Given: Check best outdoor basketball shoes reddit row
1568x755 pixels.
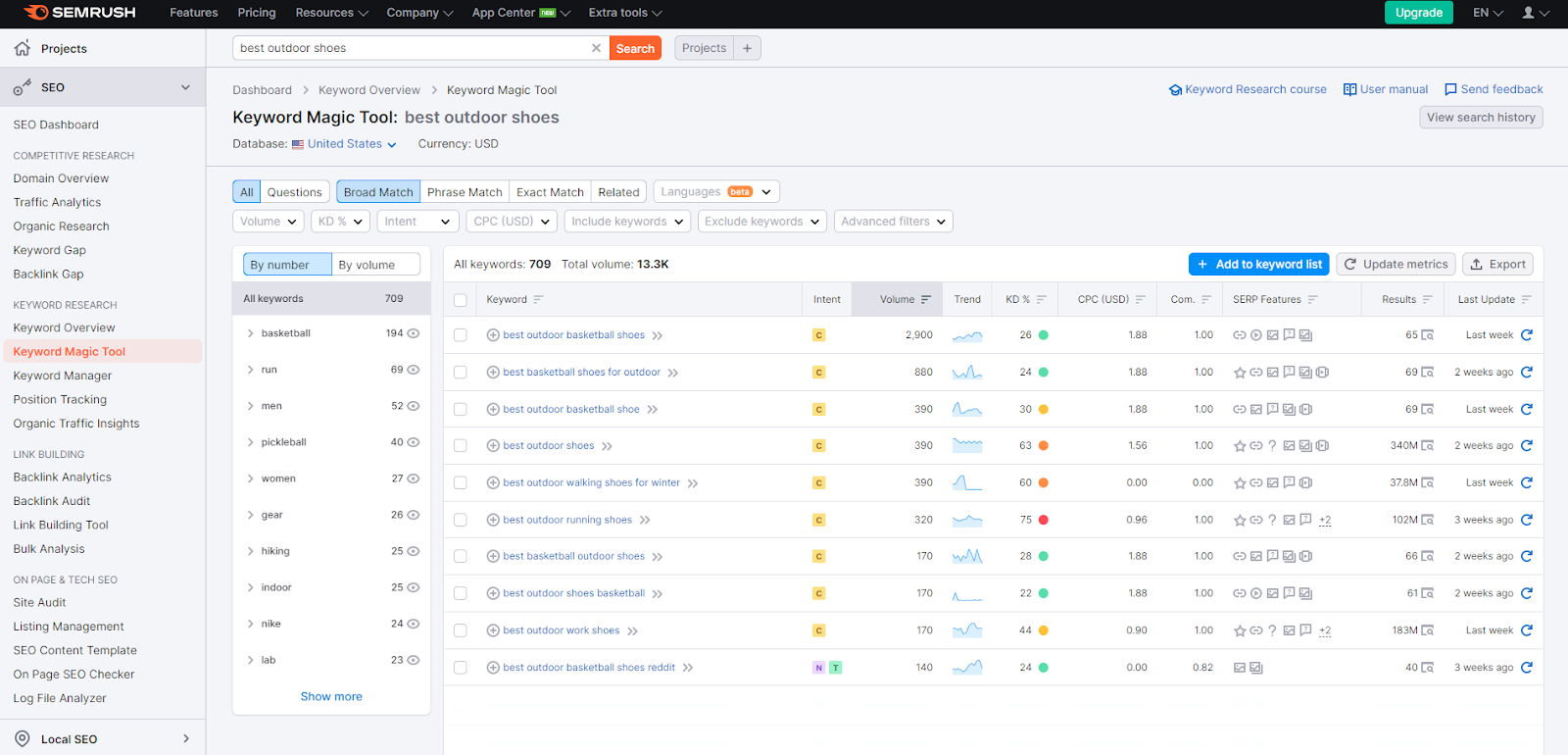Looking at the screenshot, I should [x=461, y=668].
